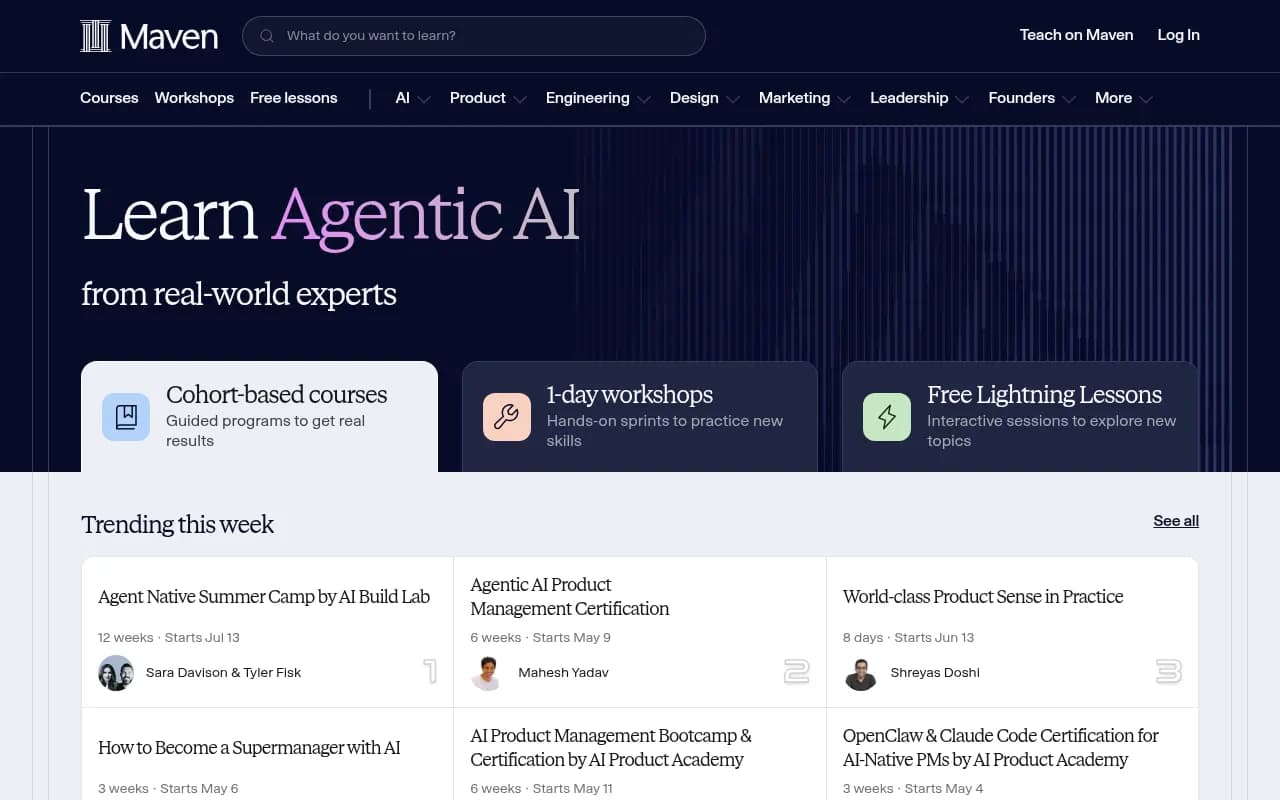Screen dimensions: 1280x800
Task: Open the Design dropdown menu
Action: point(705,98)
